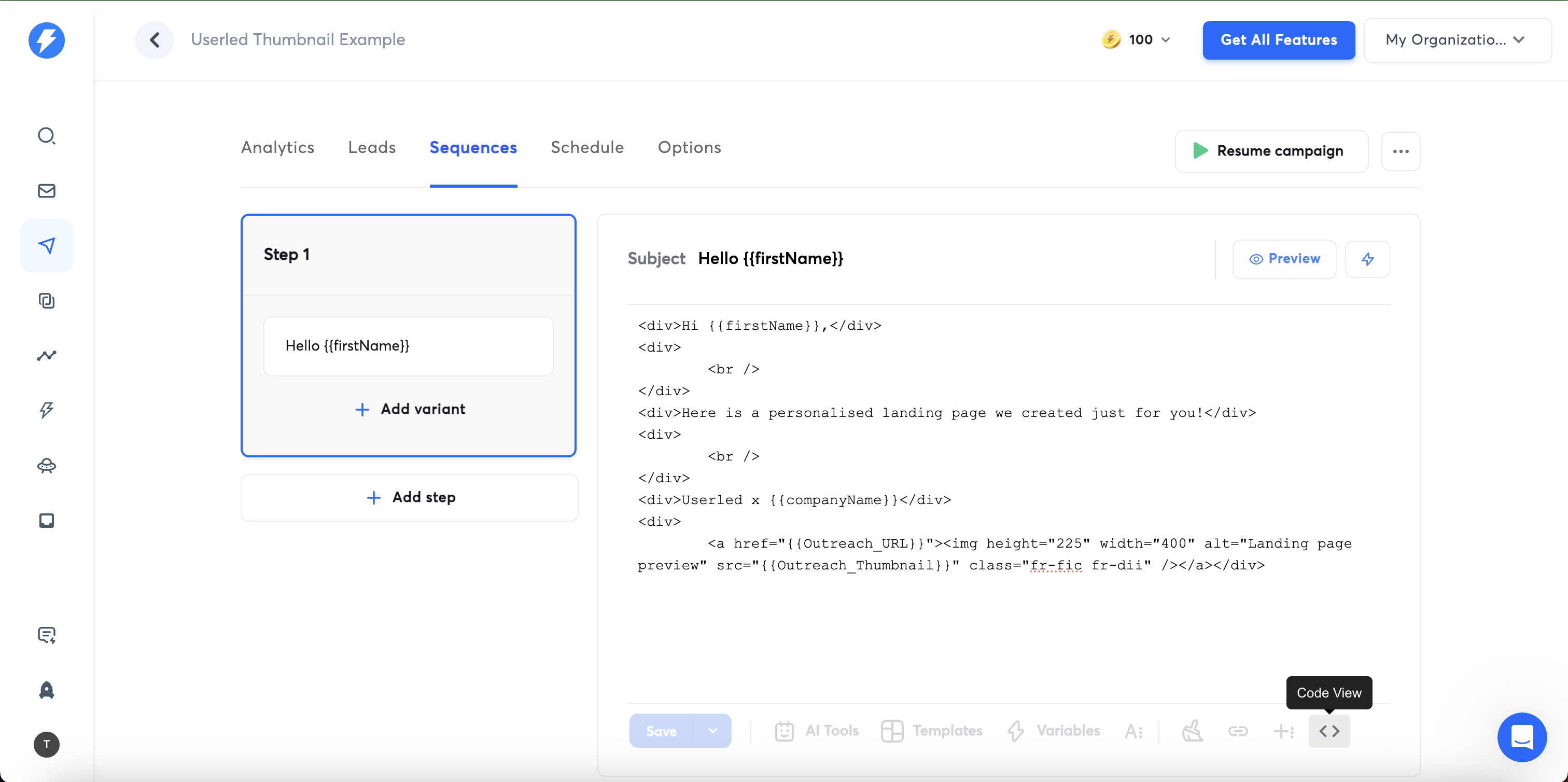Switch to the Schedule tab
This screenshot has width=1568, height=782.
point(587,148)
